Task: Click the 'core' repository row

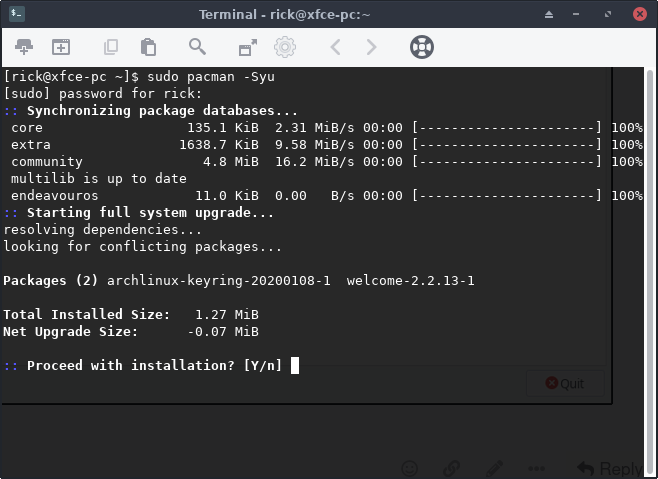Action: pyautogui.click(x=326, y=128)
